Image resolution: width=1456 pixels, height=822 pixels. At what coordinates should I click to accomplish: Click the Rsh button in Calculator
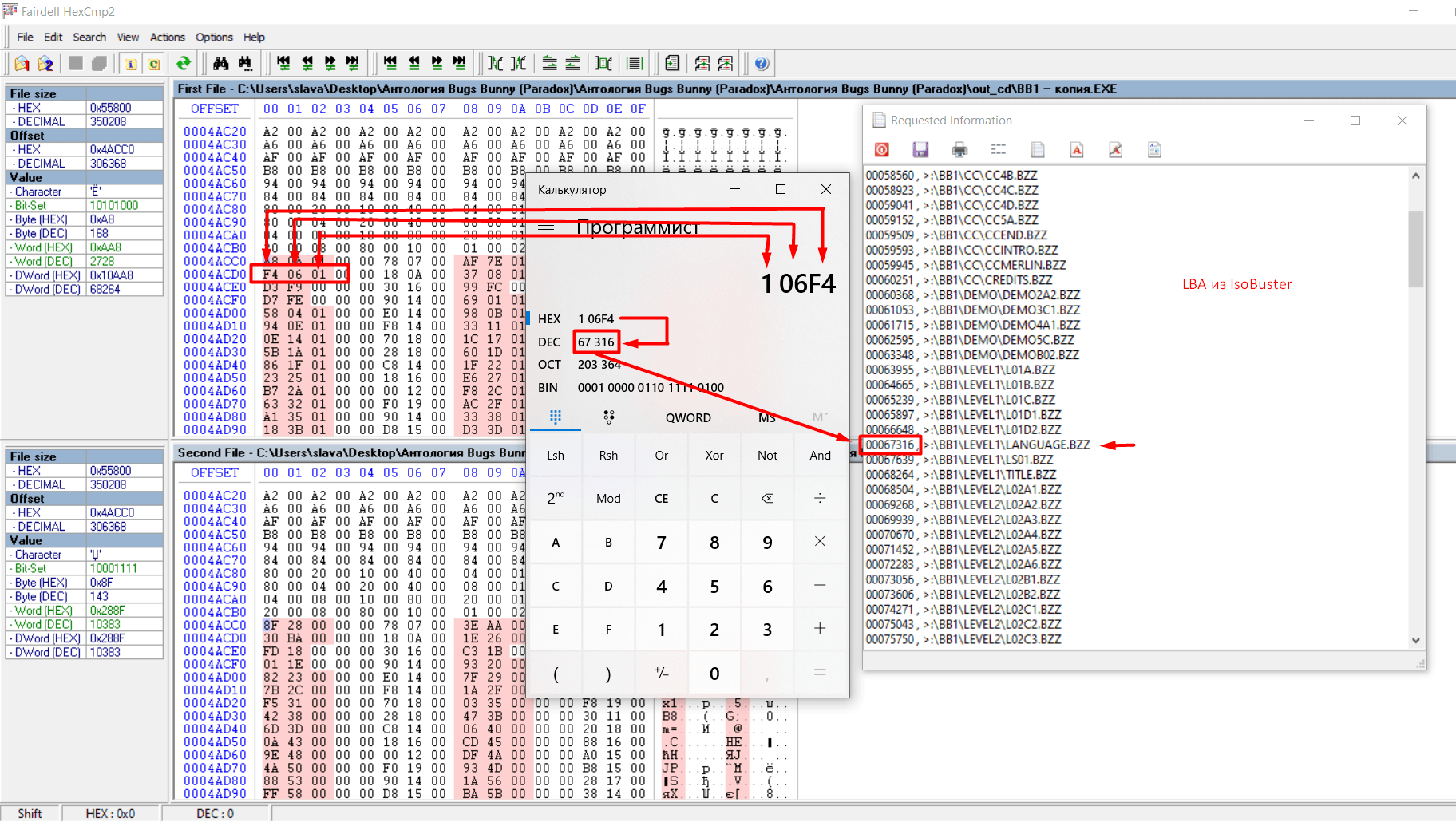click(x=608, y=455)
